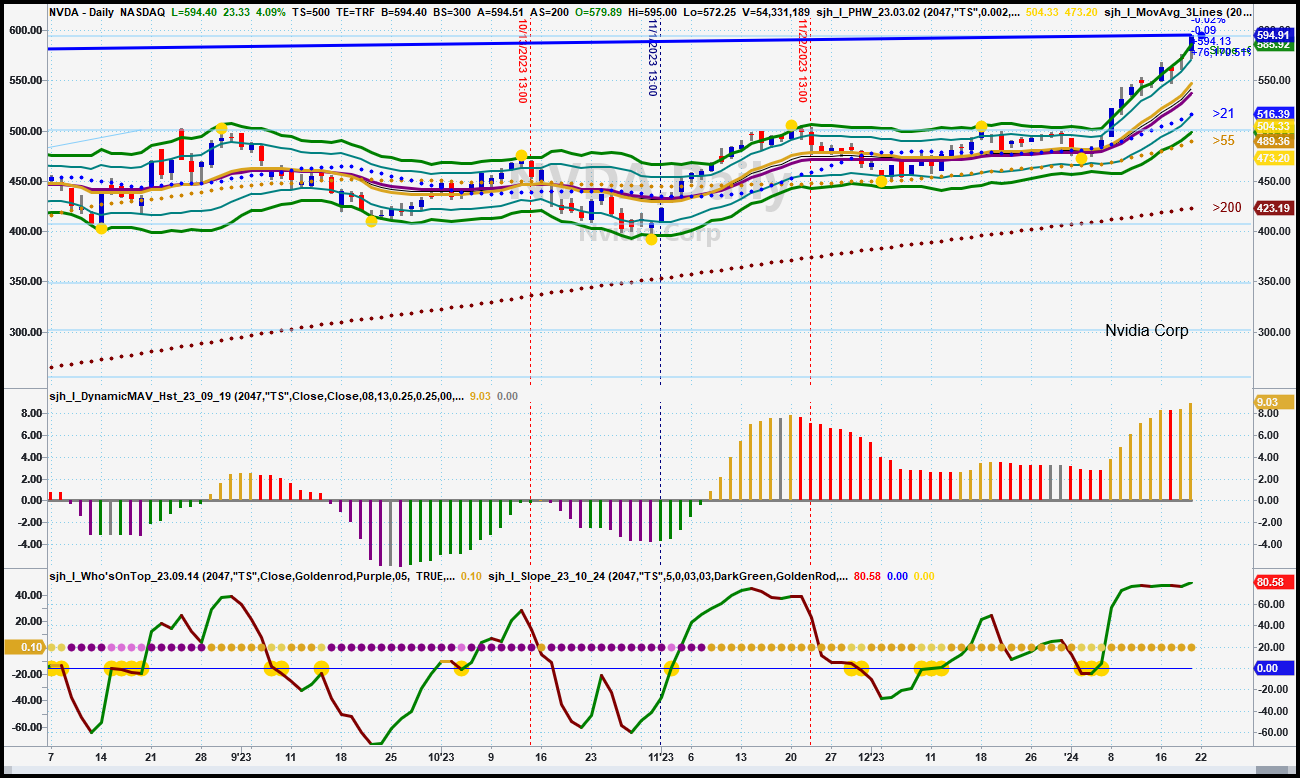Click the goldenrod 0.10 tag on left axis
The height and width of the screenshot is (778, 1300).
(24, 648)
